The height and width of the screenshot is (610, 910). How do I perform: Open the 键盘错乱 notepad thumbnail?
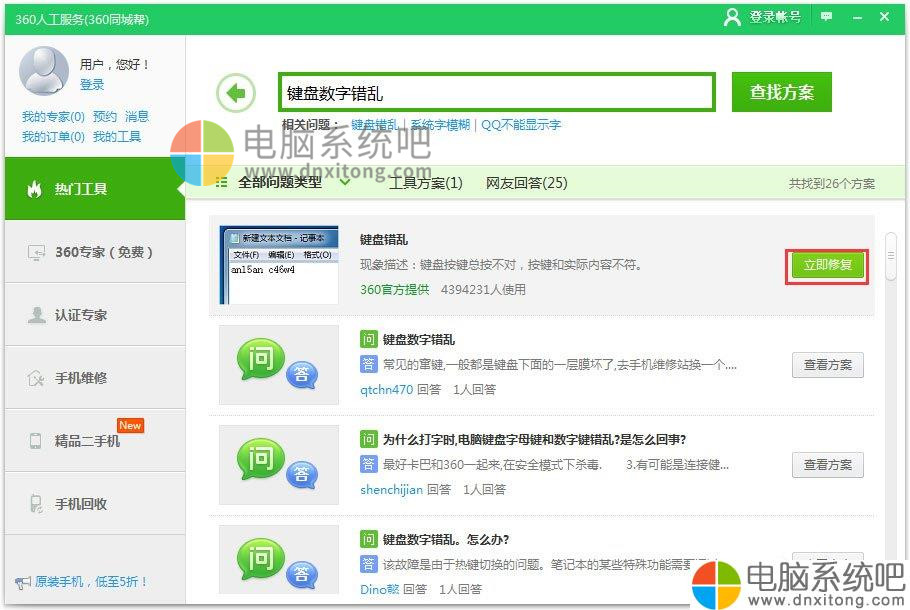pos(280,265)
